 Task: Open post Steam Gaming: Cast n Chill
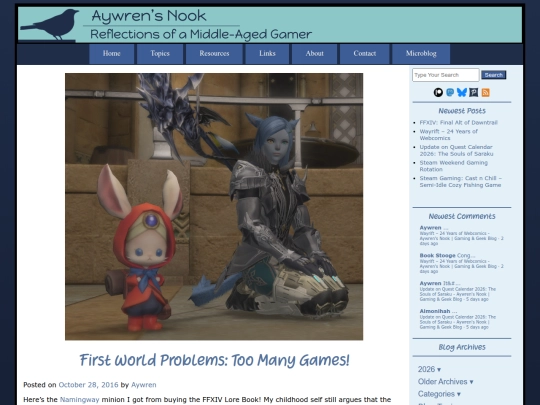[x=460, y=181]
